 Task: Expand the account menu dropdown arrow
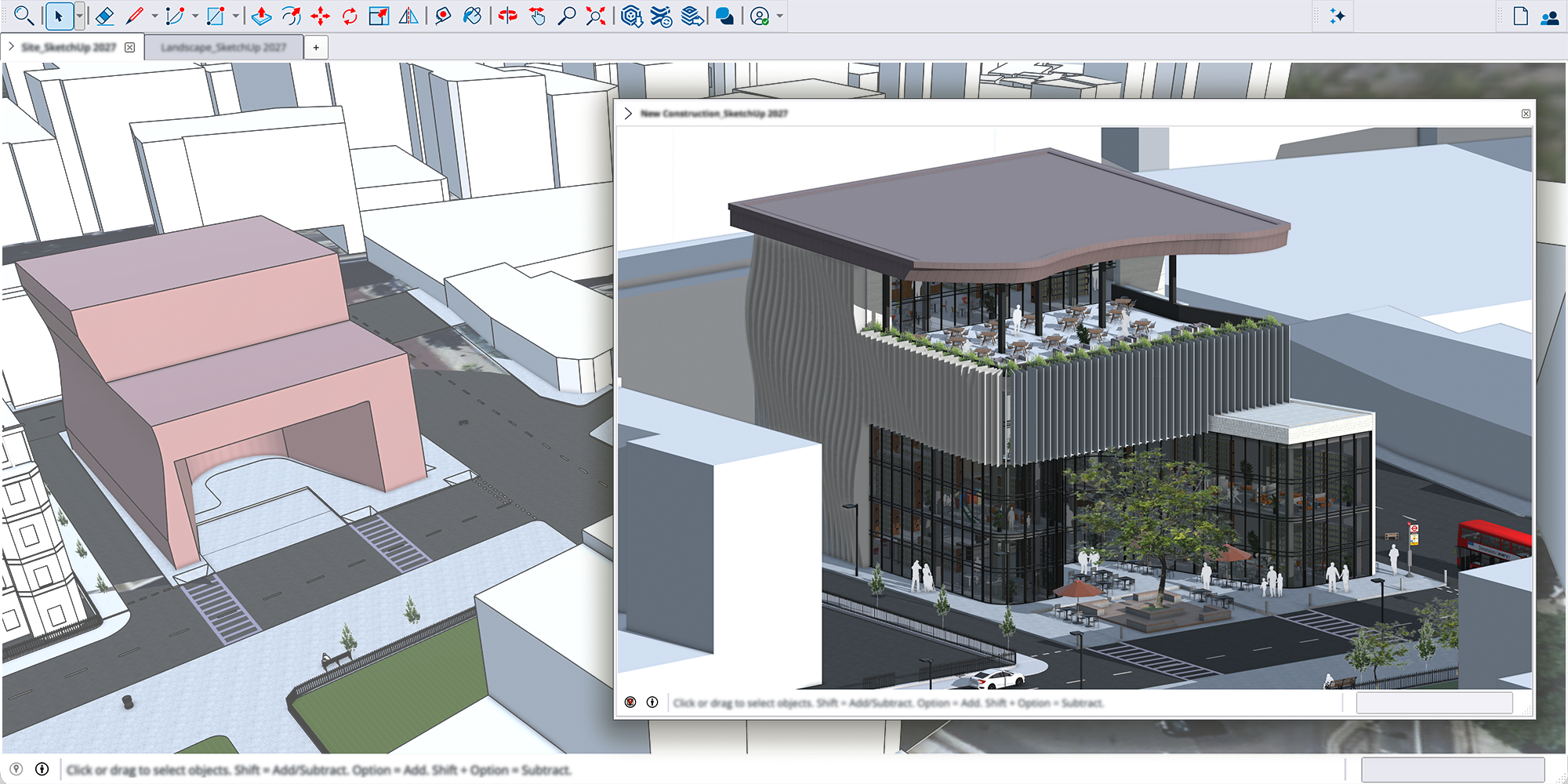click(780, 16)
